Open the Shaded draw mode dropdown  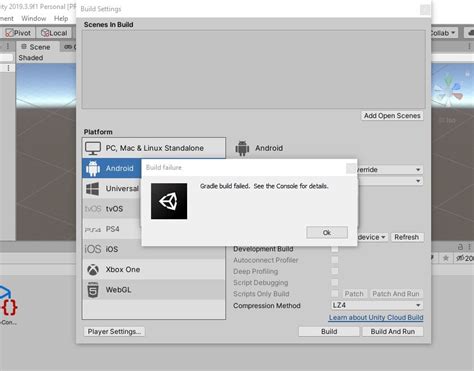click(x=31, y=58)
